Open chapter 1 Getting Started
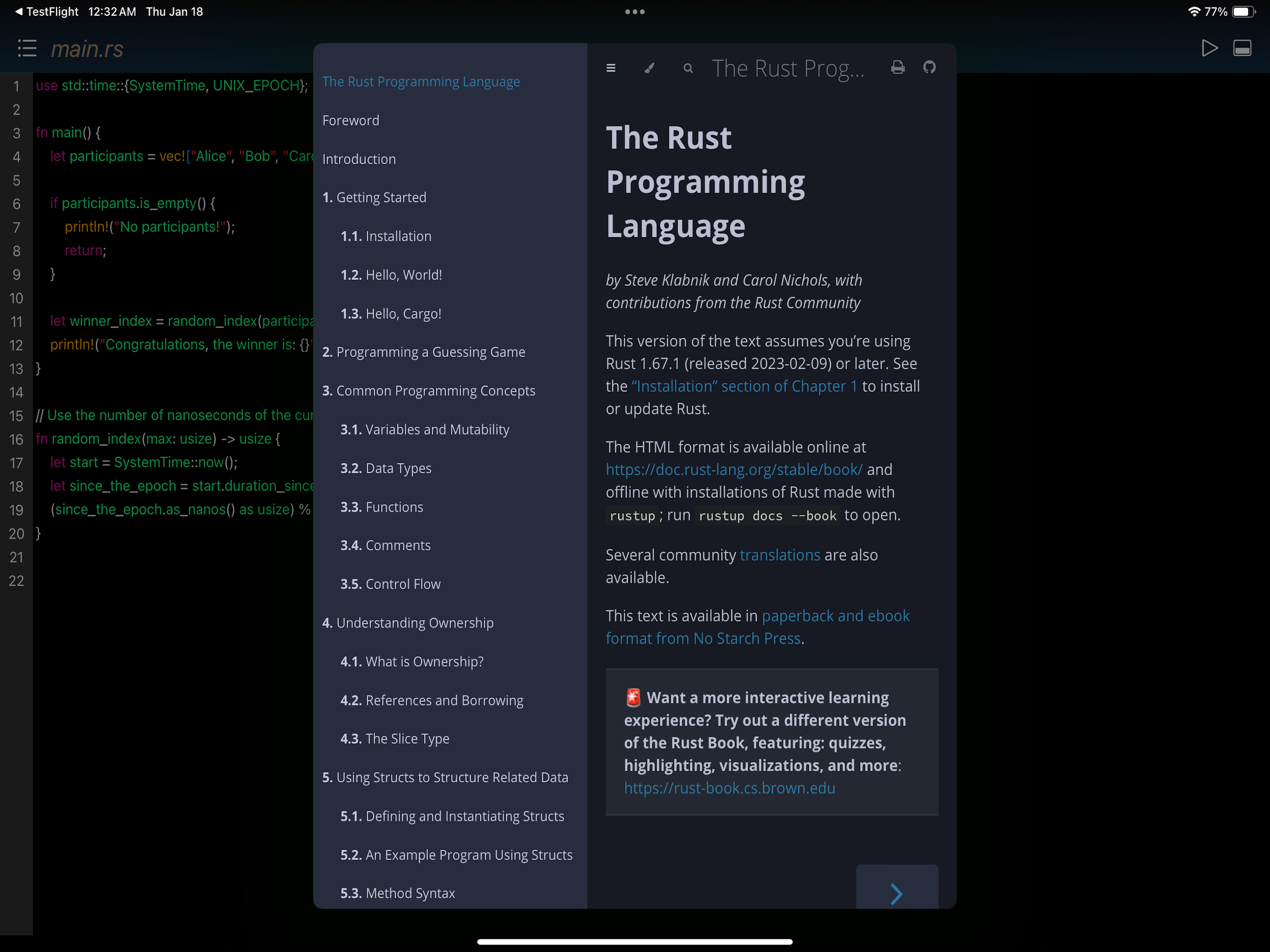The image size is (1270, 952). point(374,198)
